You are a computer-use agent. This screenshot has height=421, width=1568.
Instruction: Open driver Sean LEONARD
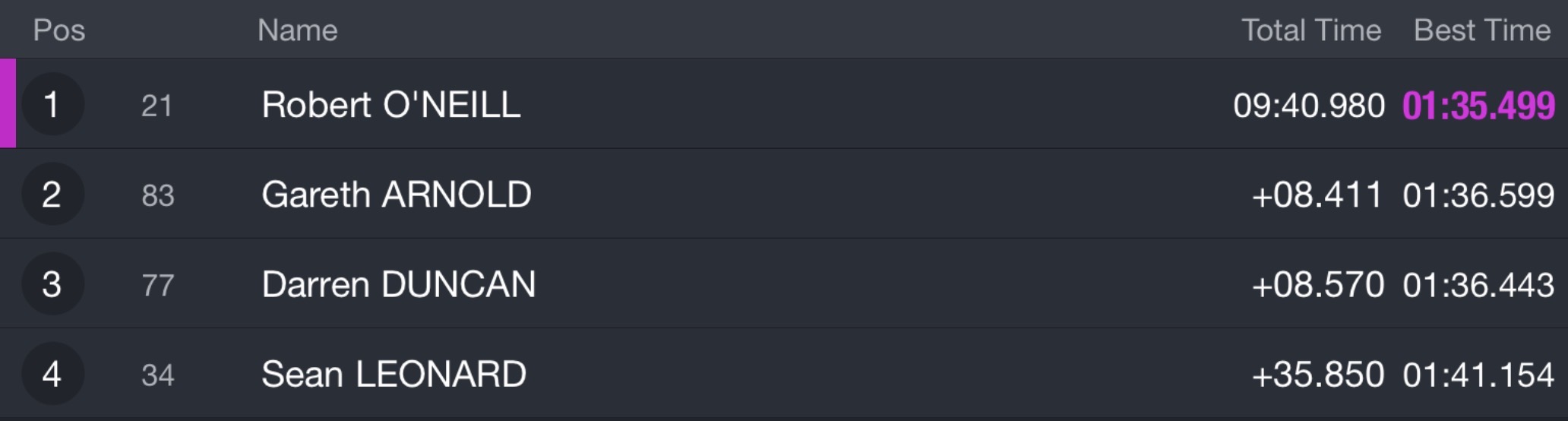click(394, 374)
